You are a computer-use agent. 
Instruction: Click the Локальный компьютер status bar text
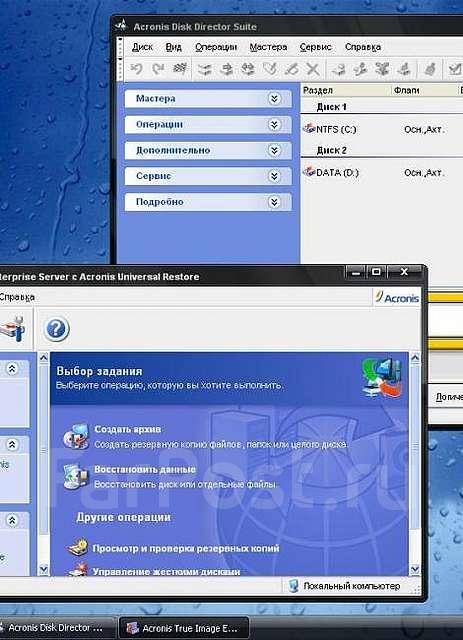352,586
